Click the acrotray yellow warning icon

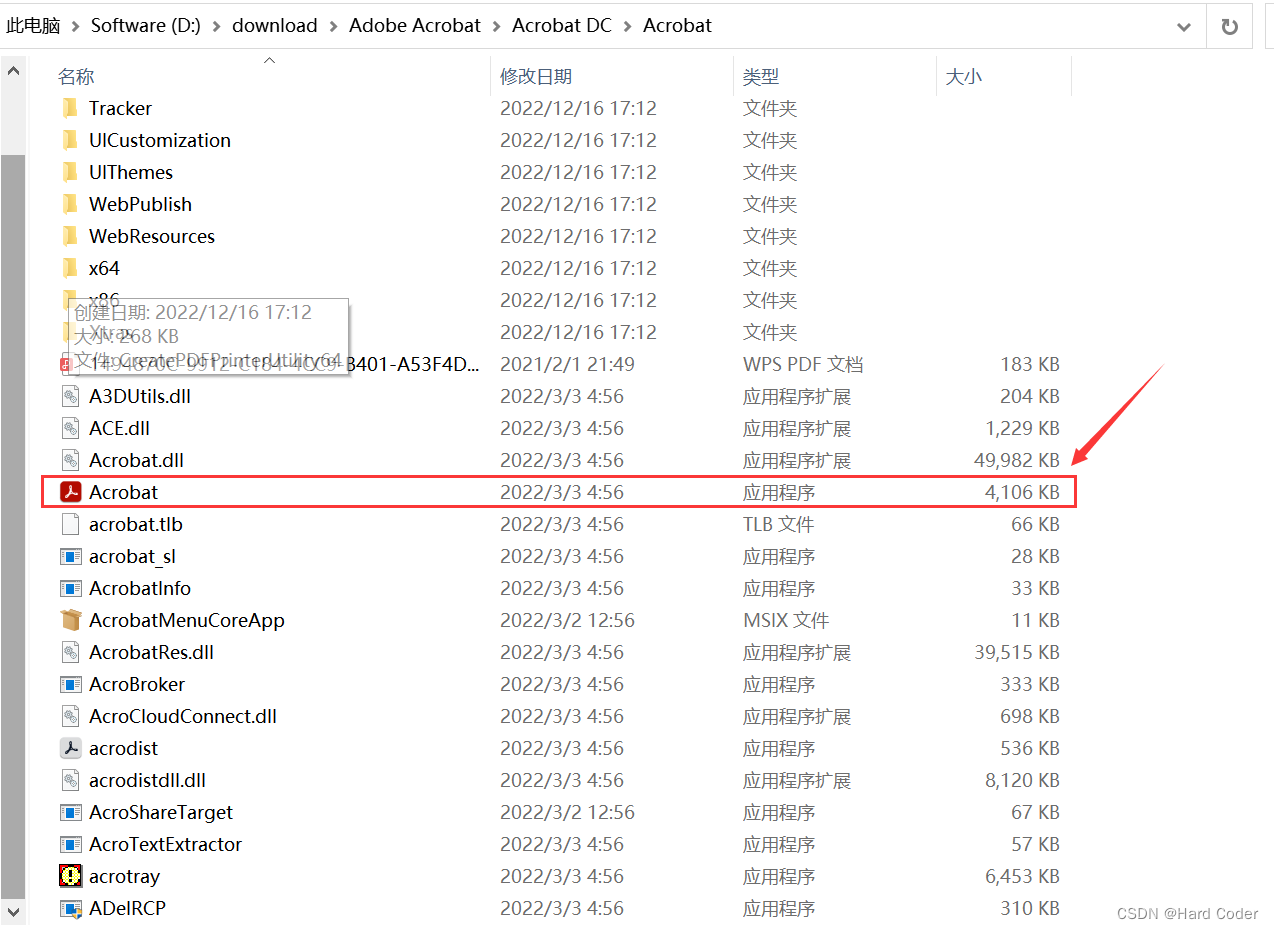point(70,876)
